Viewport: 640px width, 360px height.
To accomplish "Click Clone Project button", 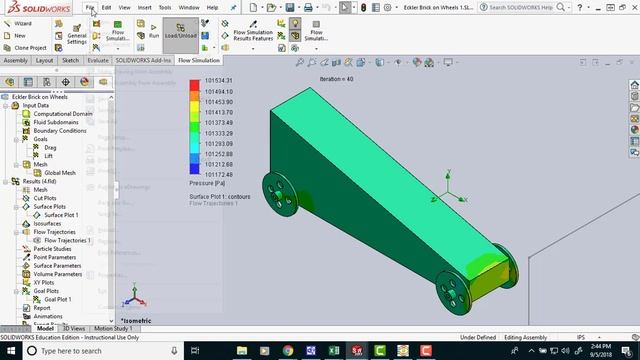I will point(25,48).
